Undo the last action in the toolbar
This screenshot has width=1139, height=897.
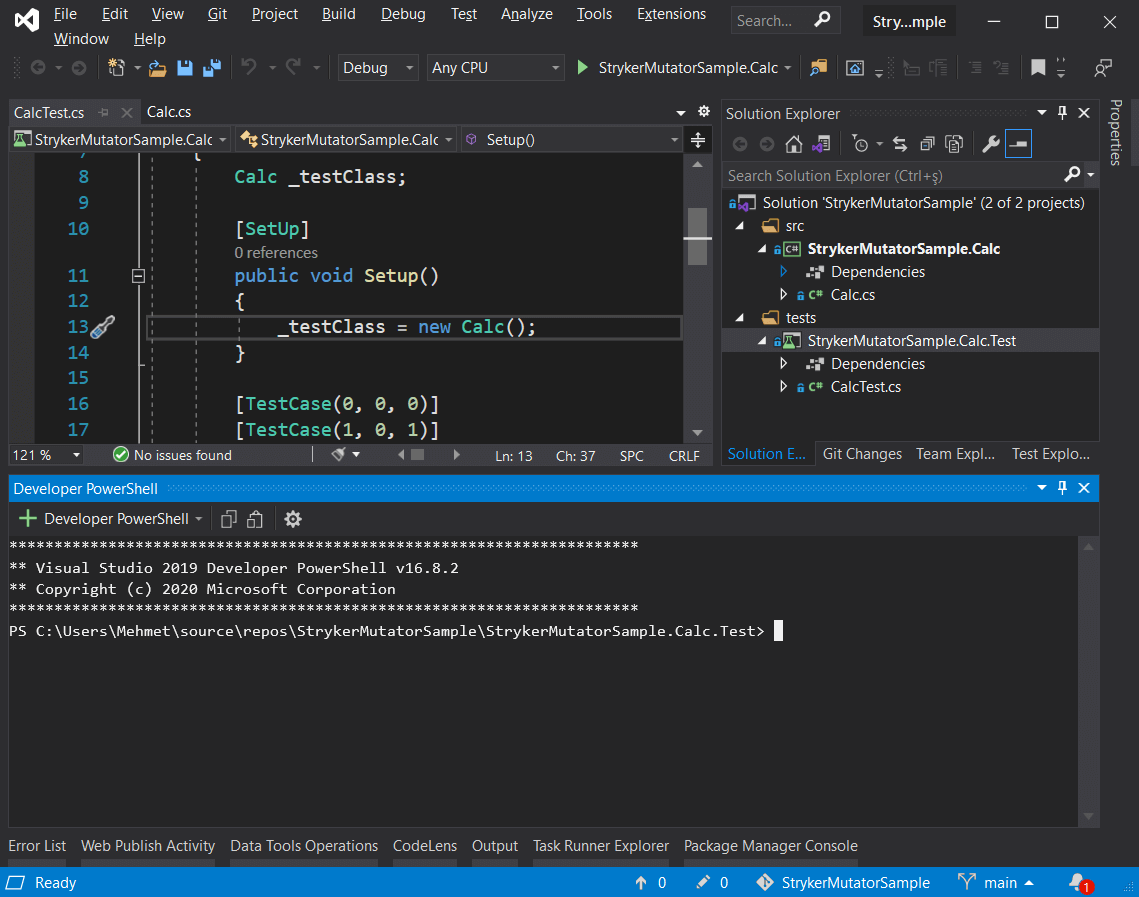pos(249,68)
